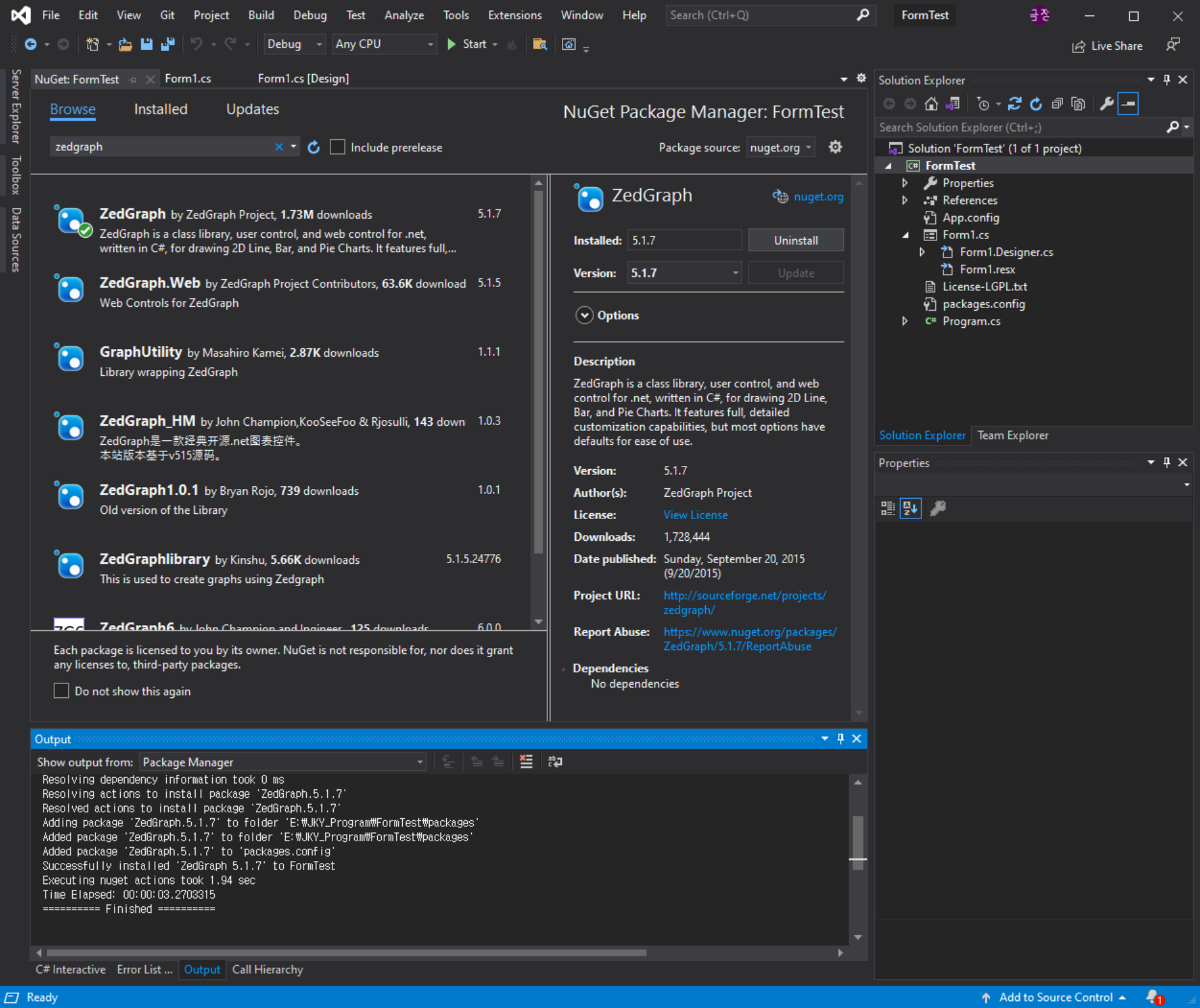Expand the Program.cs node

tap(905, 322)
